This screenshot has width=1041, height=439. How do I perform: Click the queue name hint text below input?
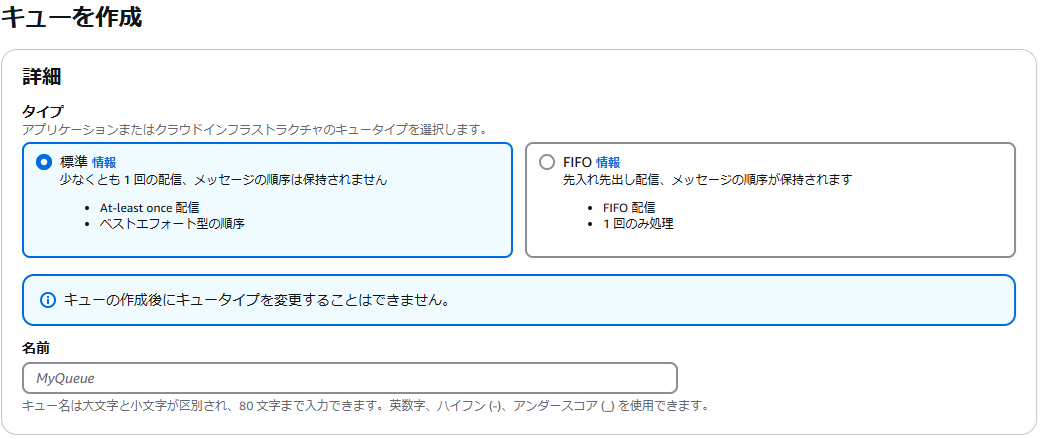[x=365, y=405]
